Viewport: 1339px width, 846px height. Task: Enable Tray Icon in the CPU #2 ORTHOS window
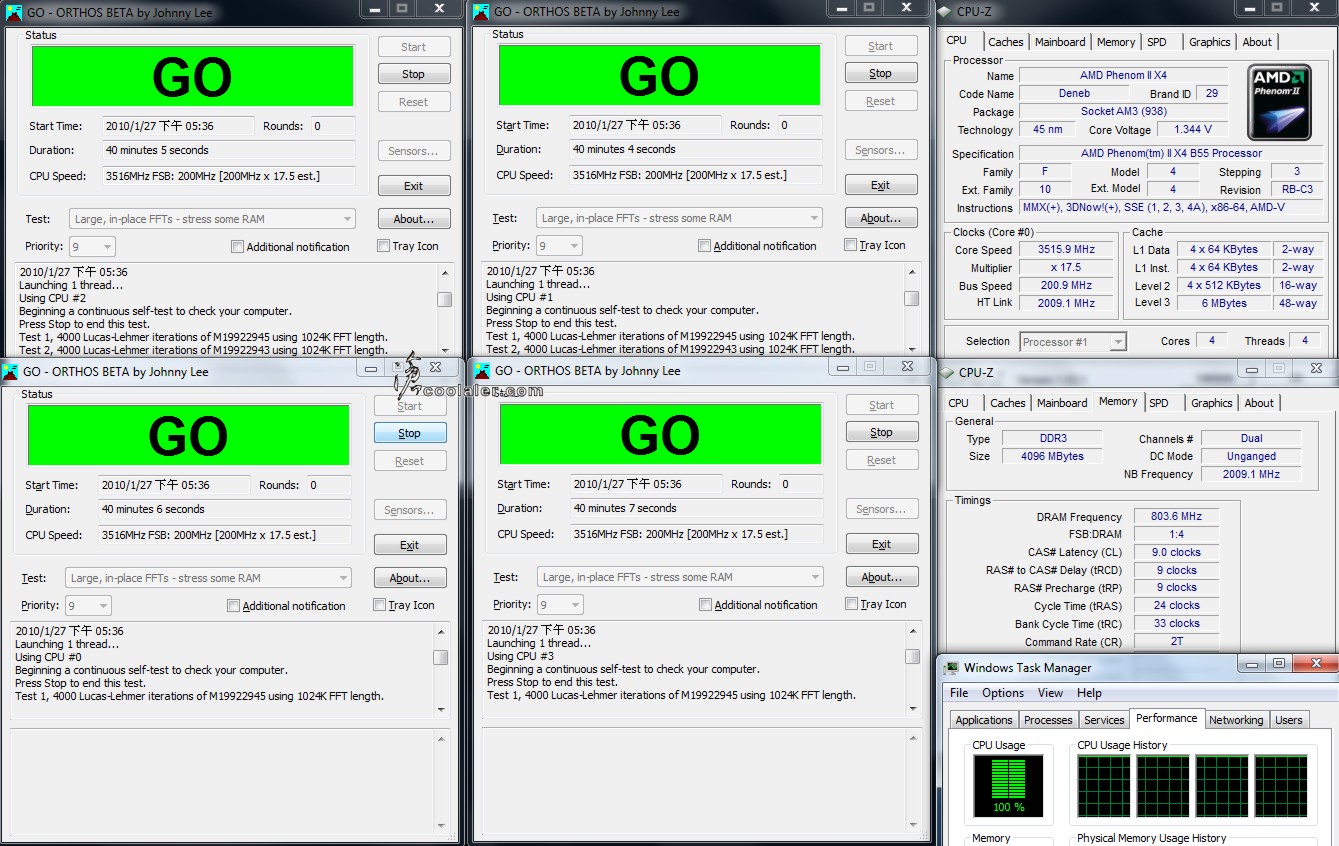pos(384,246)
